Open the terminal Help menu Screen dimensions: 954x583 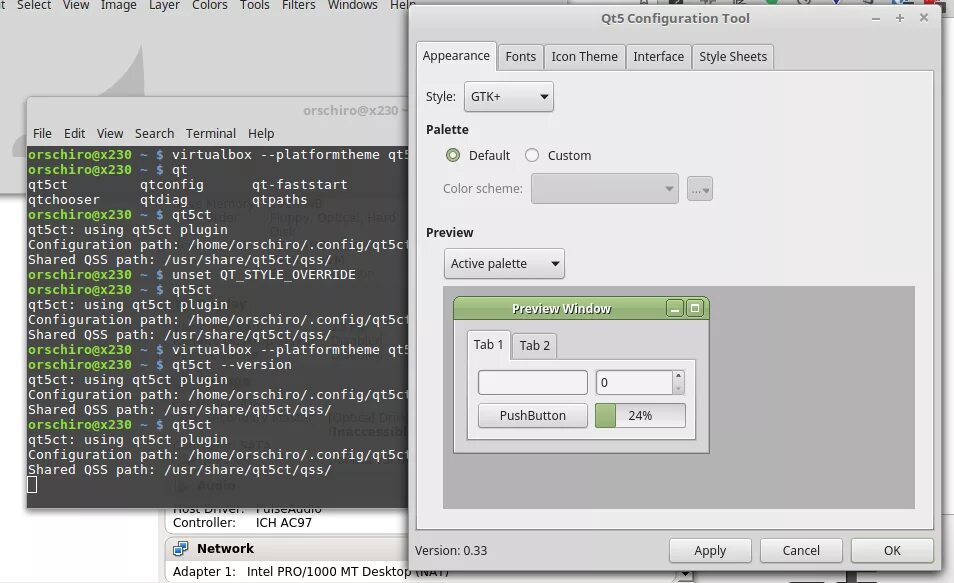pos(261,133)
